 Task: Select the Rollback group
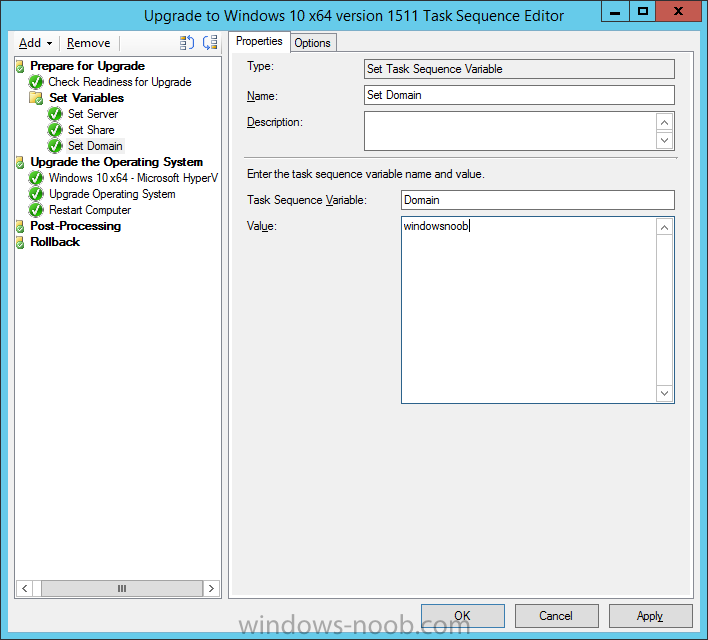coord(55,242)
